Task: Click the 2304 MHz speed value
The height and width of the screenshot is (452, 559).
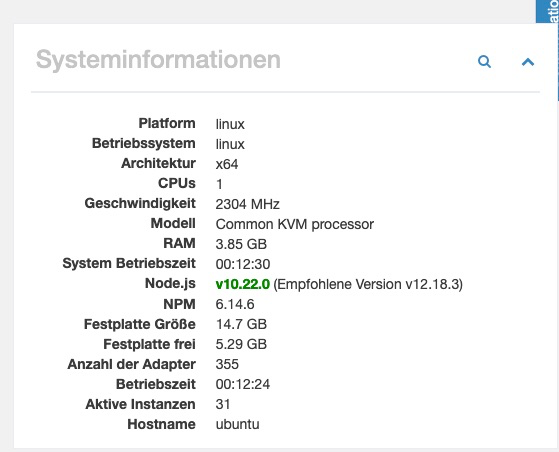Action: [247, 204]
